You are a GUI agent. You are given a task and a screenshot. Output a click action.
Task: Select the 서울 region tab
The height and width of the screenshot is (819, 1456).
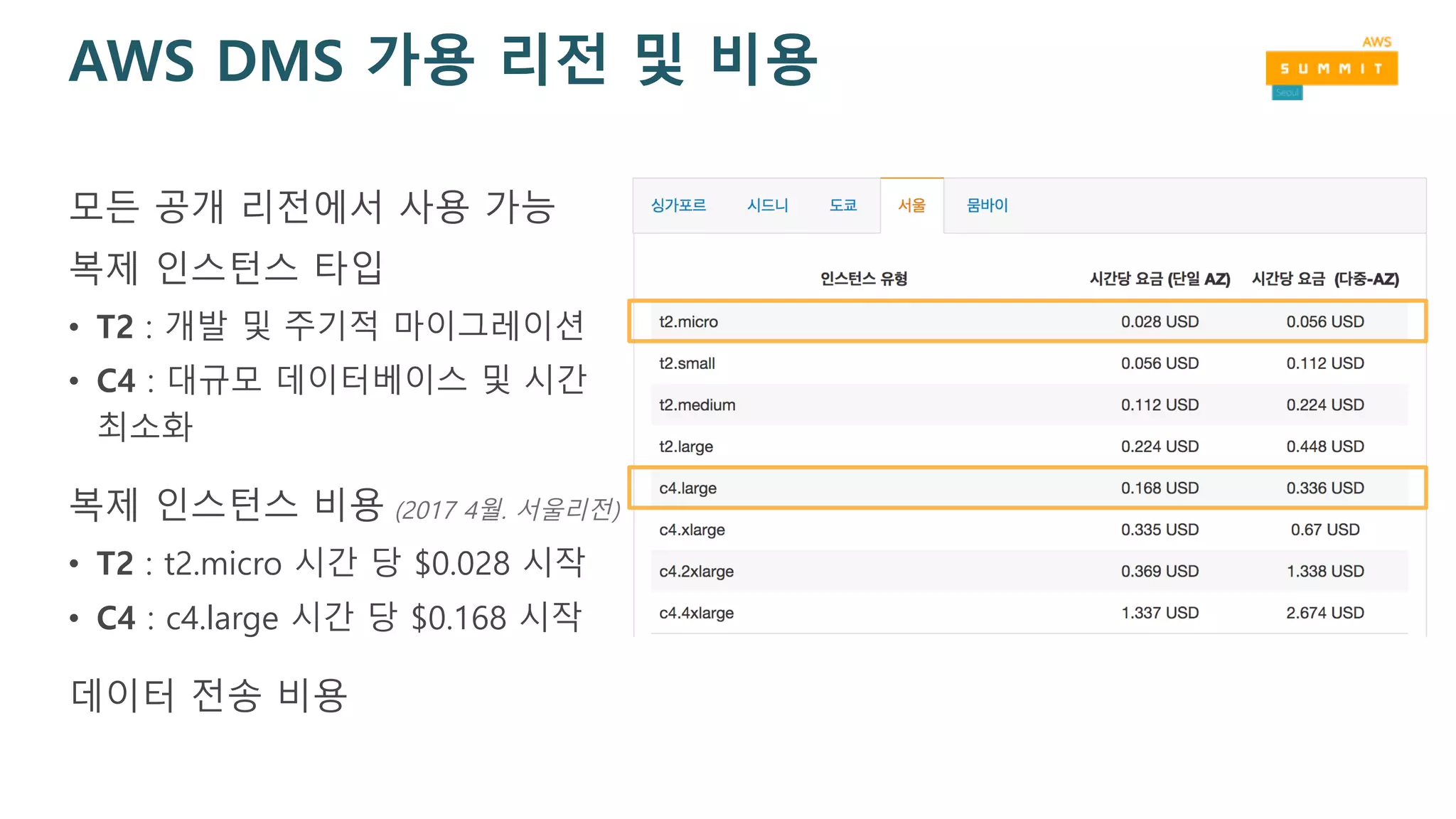pyautogui.click(x=911, y=205)
